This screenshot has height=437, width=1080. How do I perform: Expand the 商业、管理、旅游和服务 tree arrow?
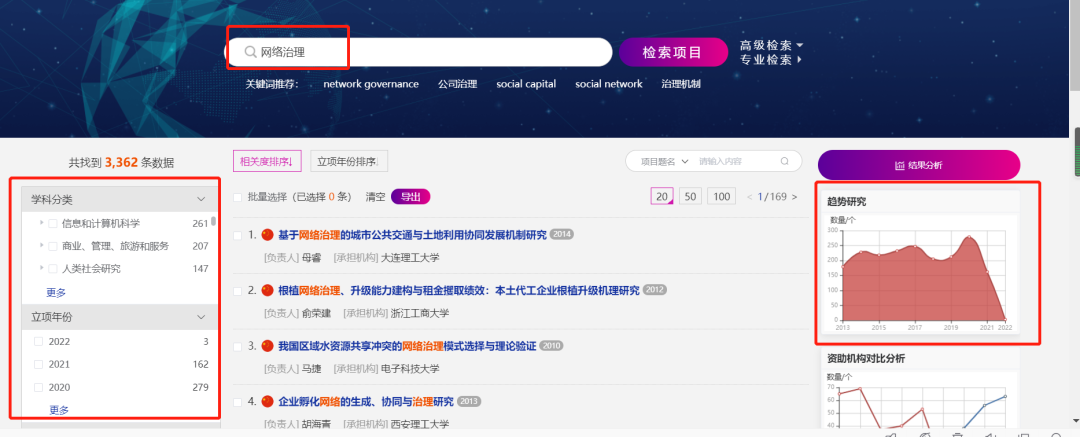pos(41,245)
